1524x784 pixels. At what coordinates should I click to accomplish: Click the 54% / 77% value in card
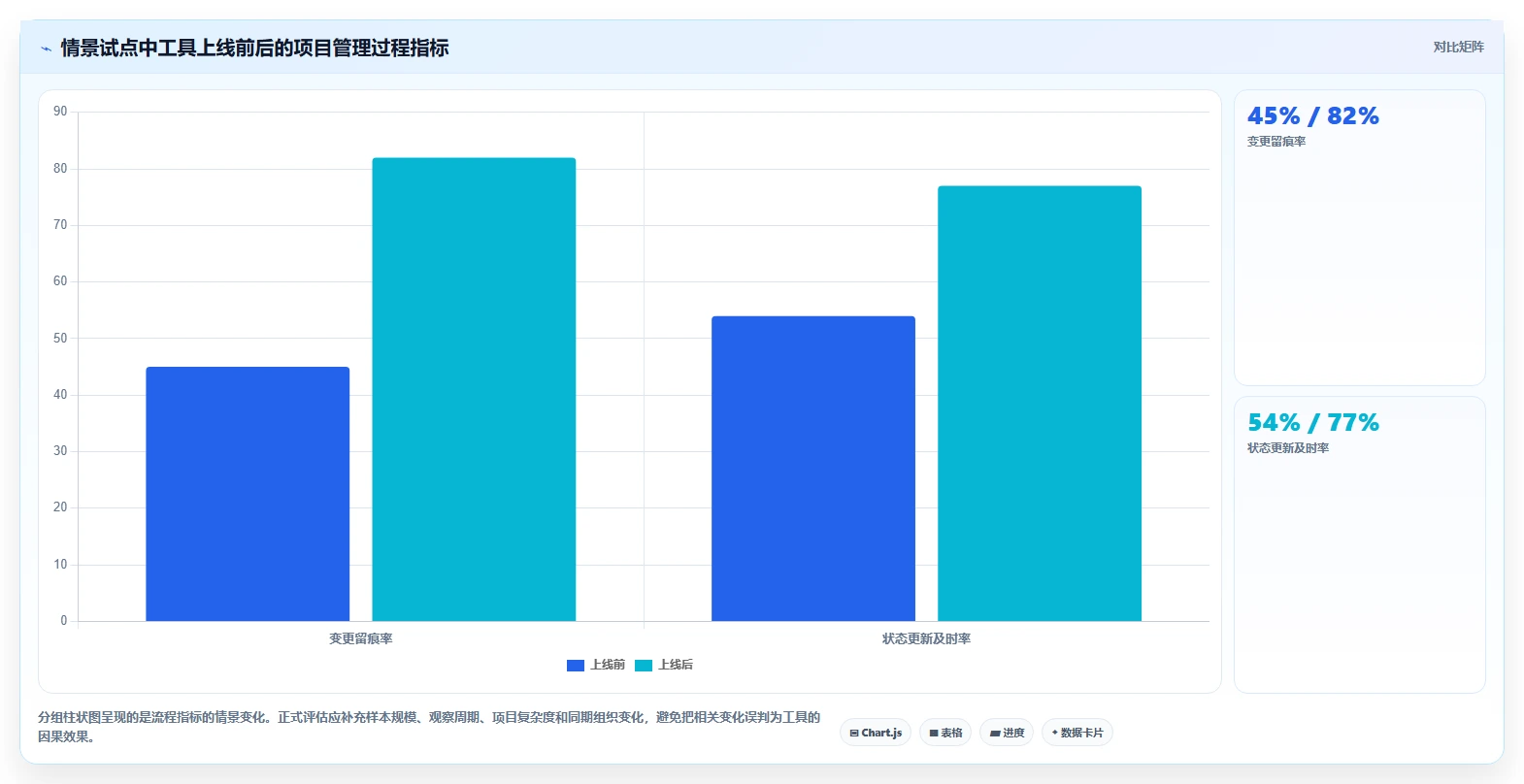pyautogui.click(x=1313, y=422)
